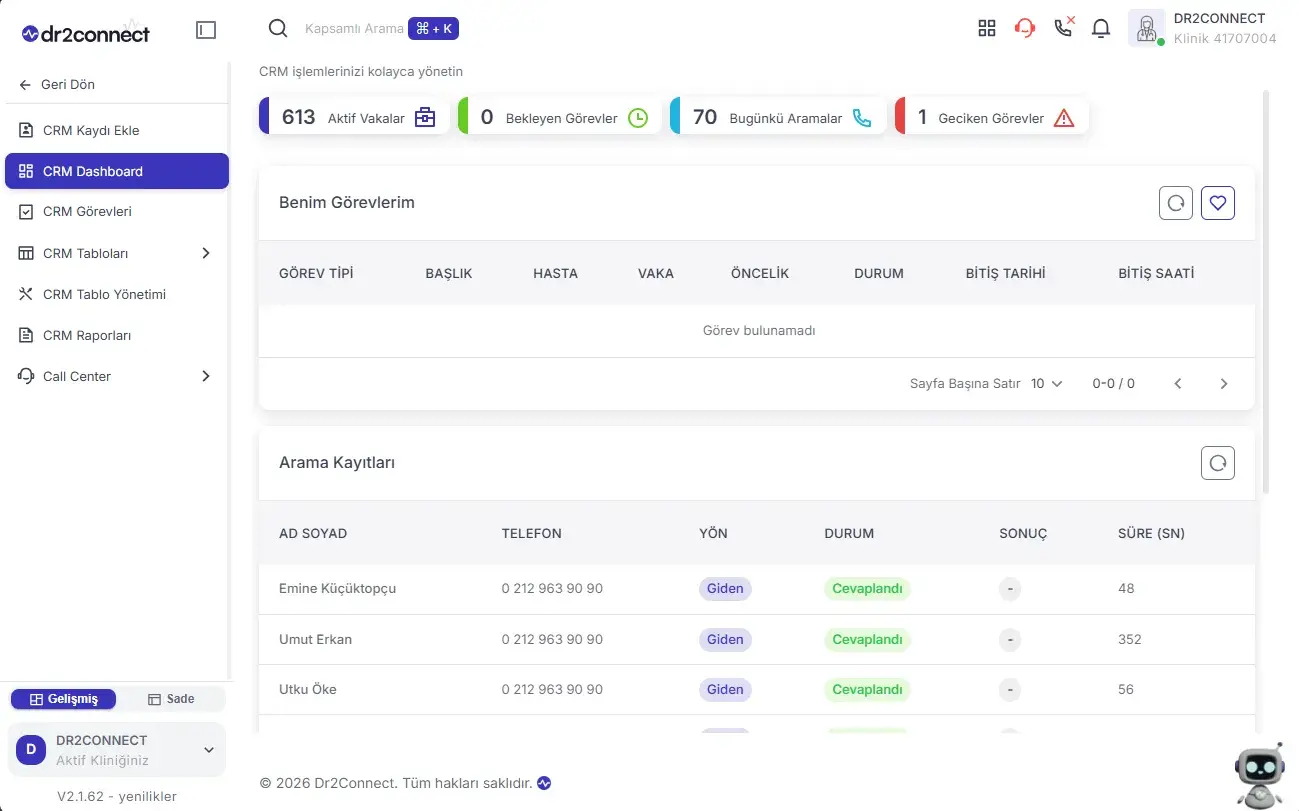The height and width of the screenshot is (811, 1299).
Task: Open the apps grid icon
Action: pos(987,28)
